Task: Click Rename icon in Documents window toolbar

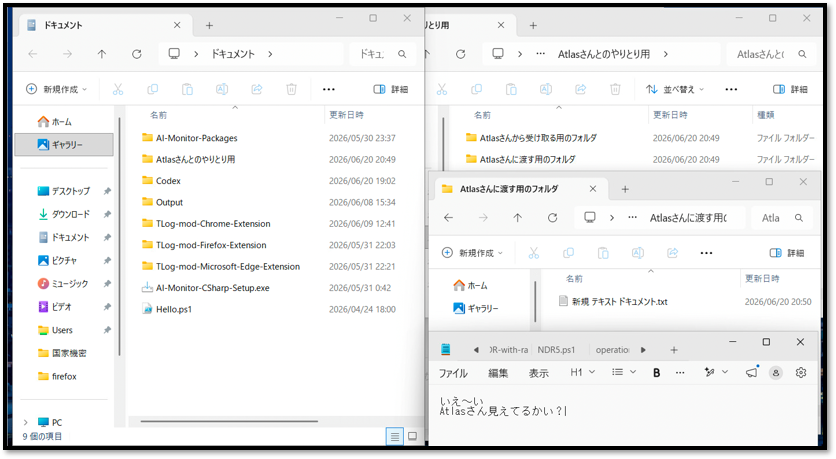Action: click(x=222, y=90)
